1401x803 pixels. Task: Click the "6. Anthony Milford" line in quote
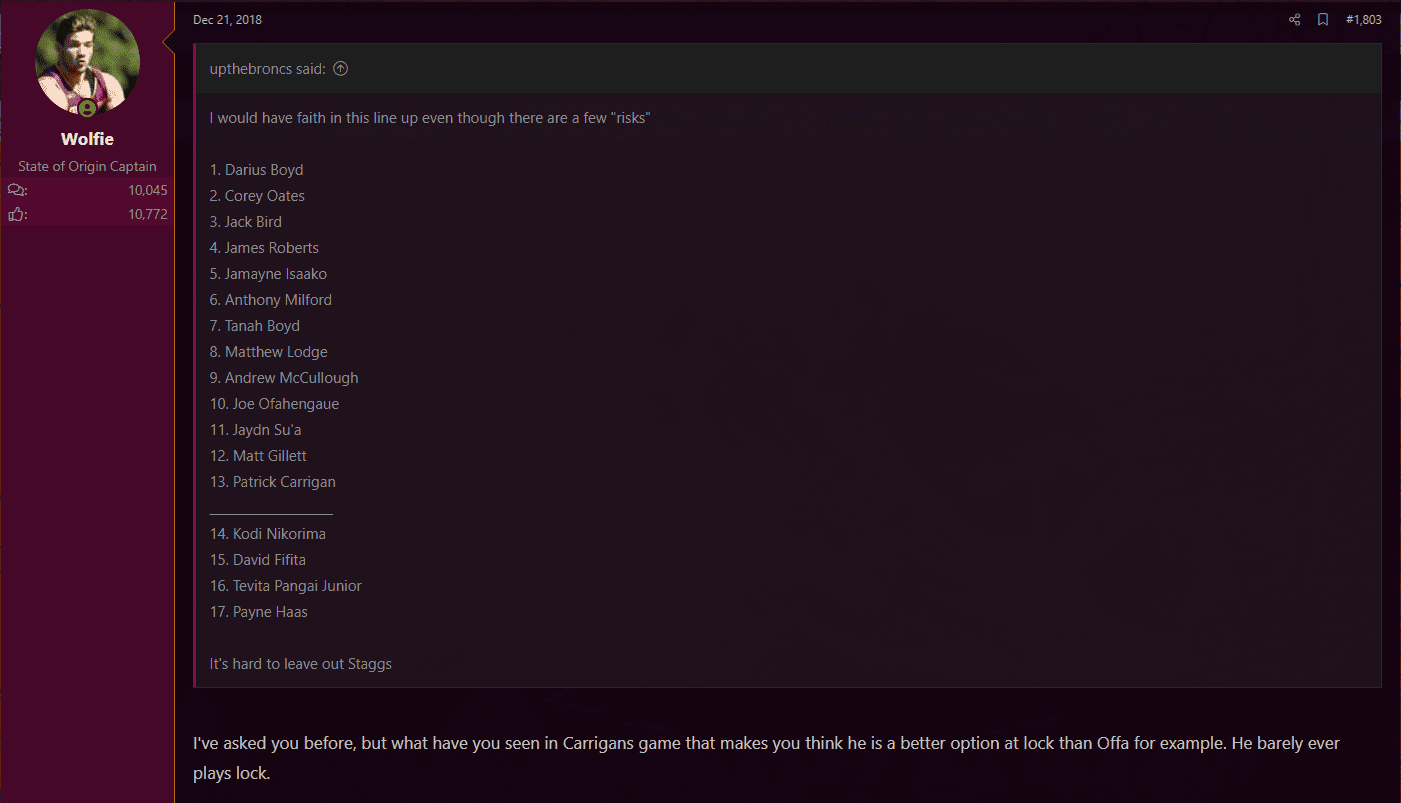click(271, 300)
